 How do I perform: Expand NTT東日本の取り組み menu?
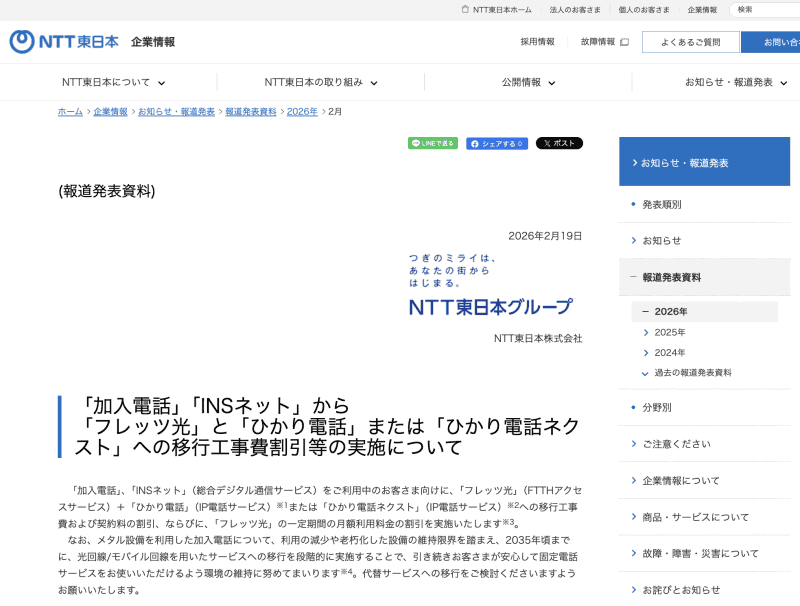[321, 82]
